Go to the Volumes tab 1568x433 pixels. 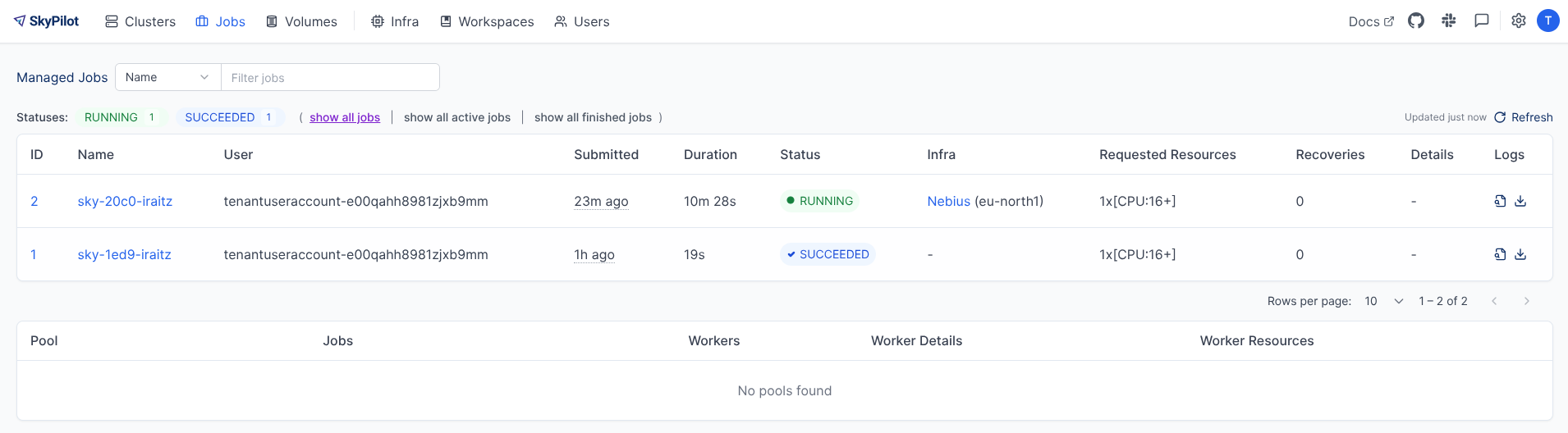pos(301,21)
